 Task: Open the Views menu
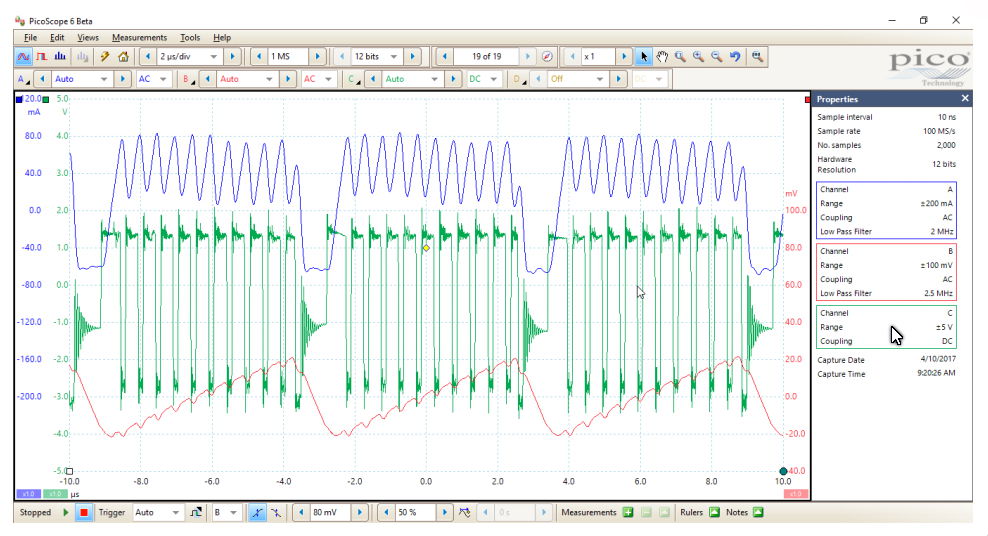pyautogui.click(x=88, y=38)
